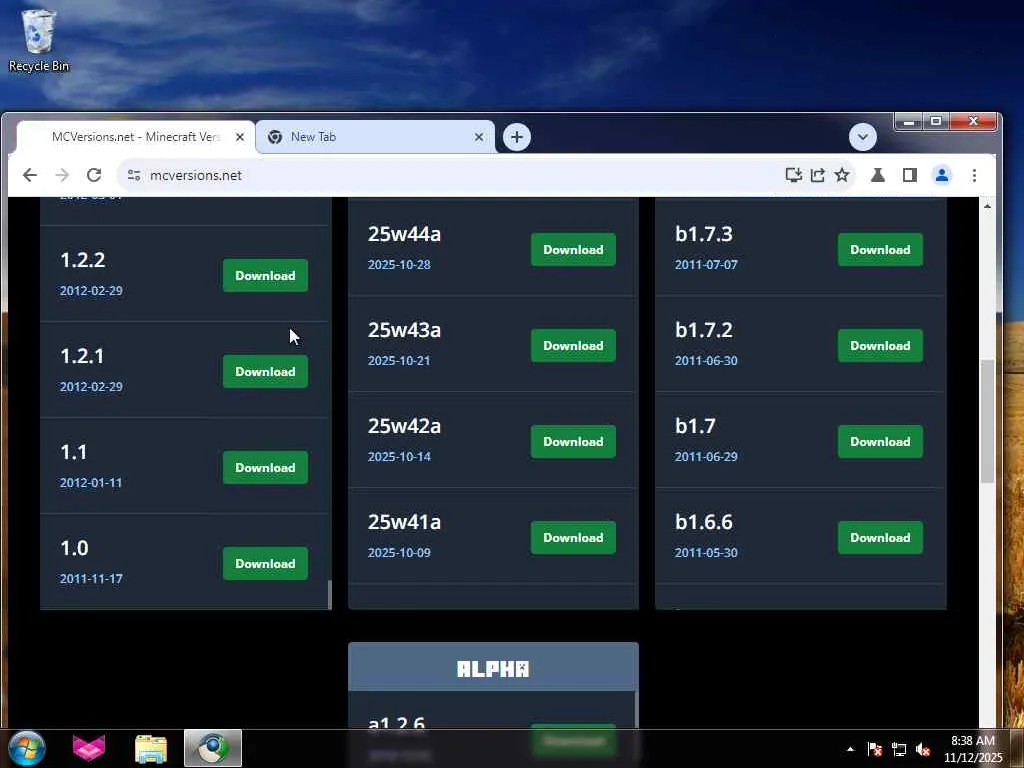Switch to the New Tab tab
Image resolution: width=1024 pixels, height=768 pixels.
point(376,137)
